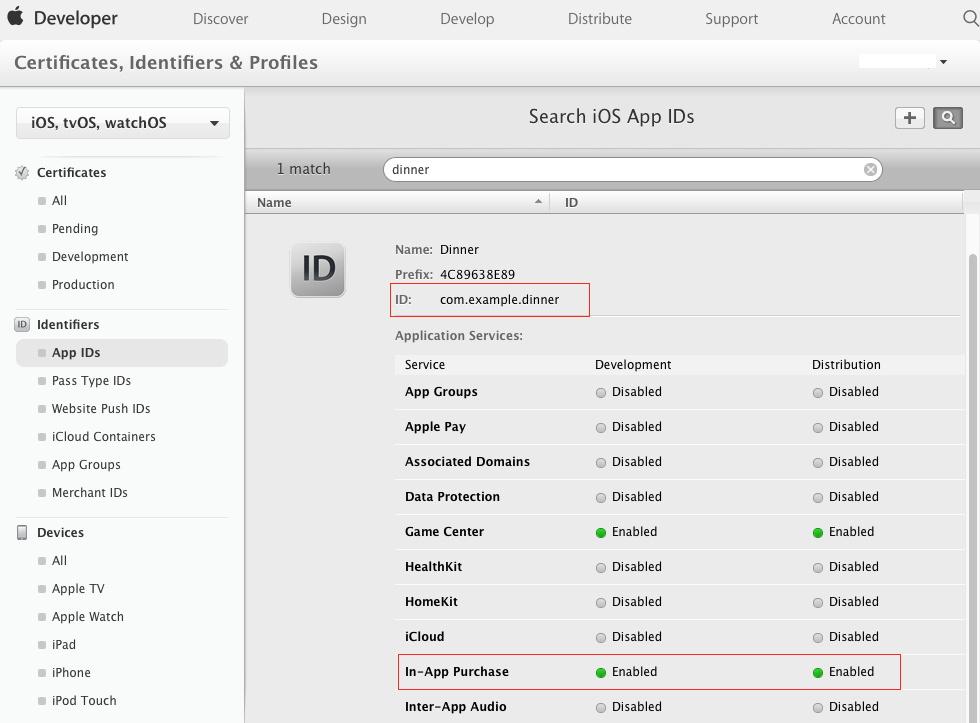Viewport: 980px width, 723px height.
Task: Click the Devices section icon
Action: [x=22, y=533]
